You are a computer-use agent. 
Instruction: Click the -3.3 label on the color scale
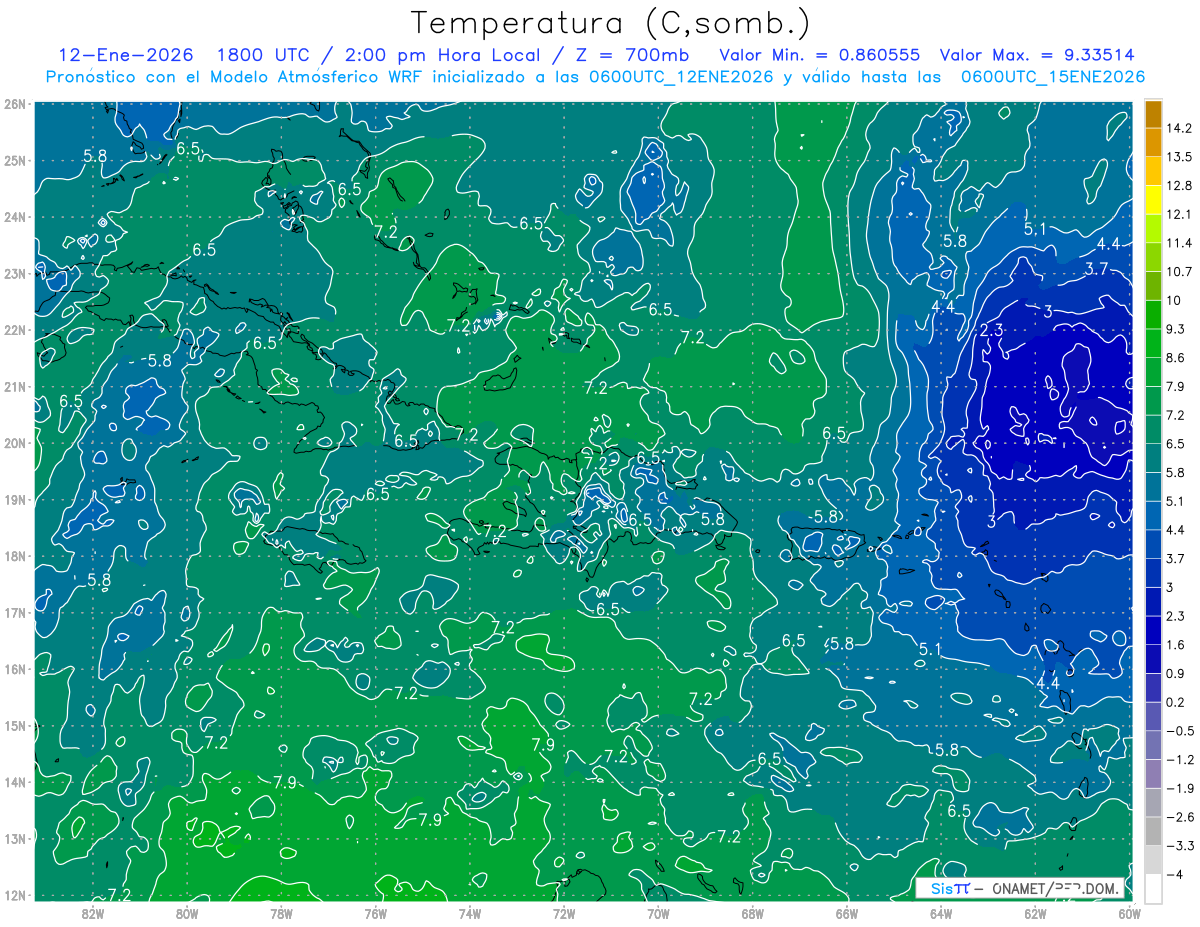pos(1181,846)
